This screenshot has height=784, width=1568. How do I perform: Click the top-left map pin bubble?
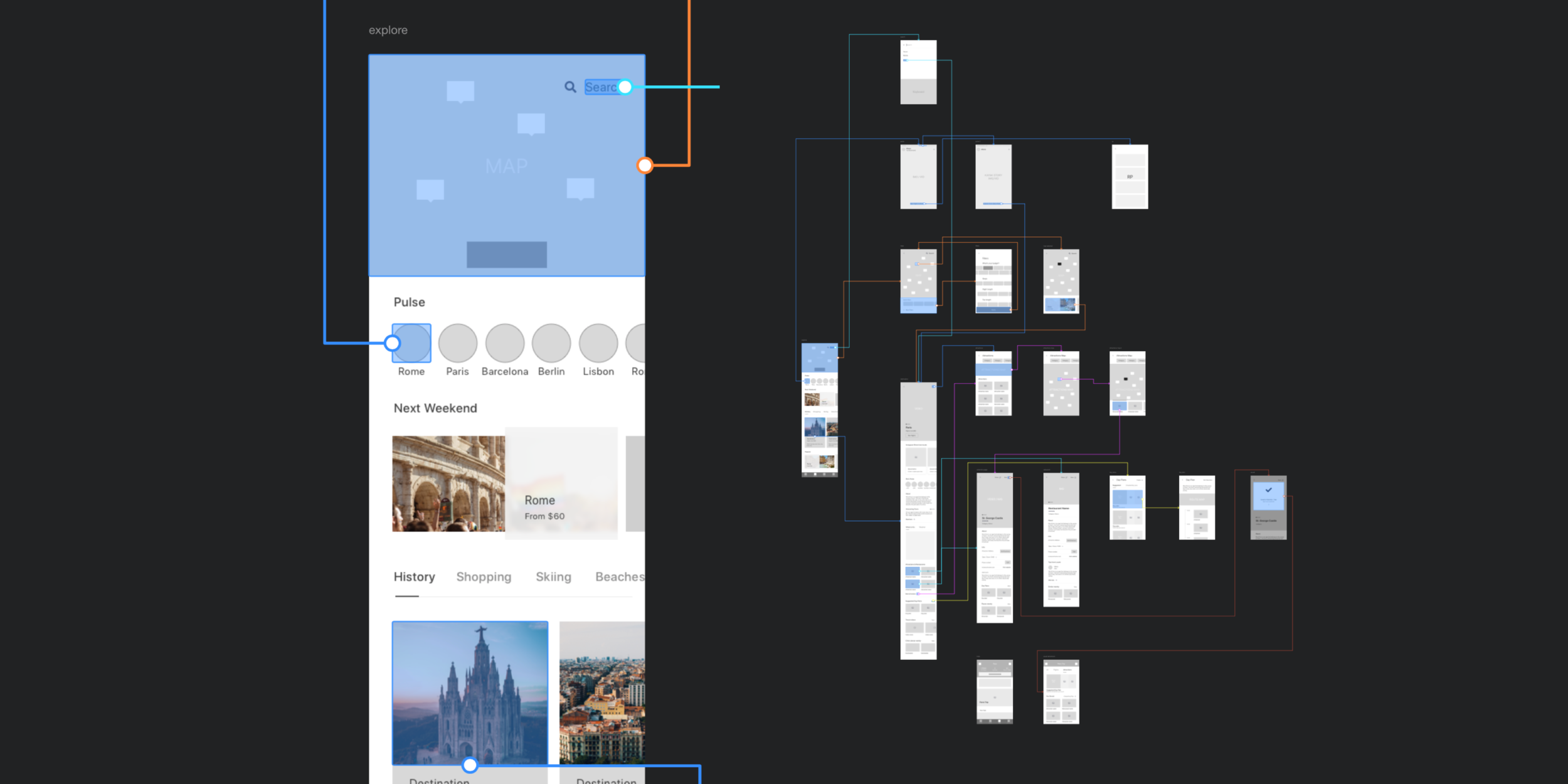click(x=460, y=91)
